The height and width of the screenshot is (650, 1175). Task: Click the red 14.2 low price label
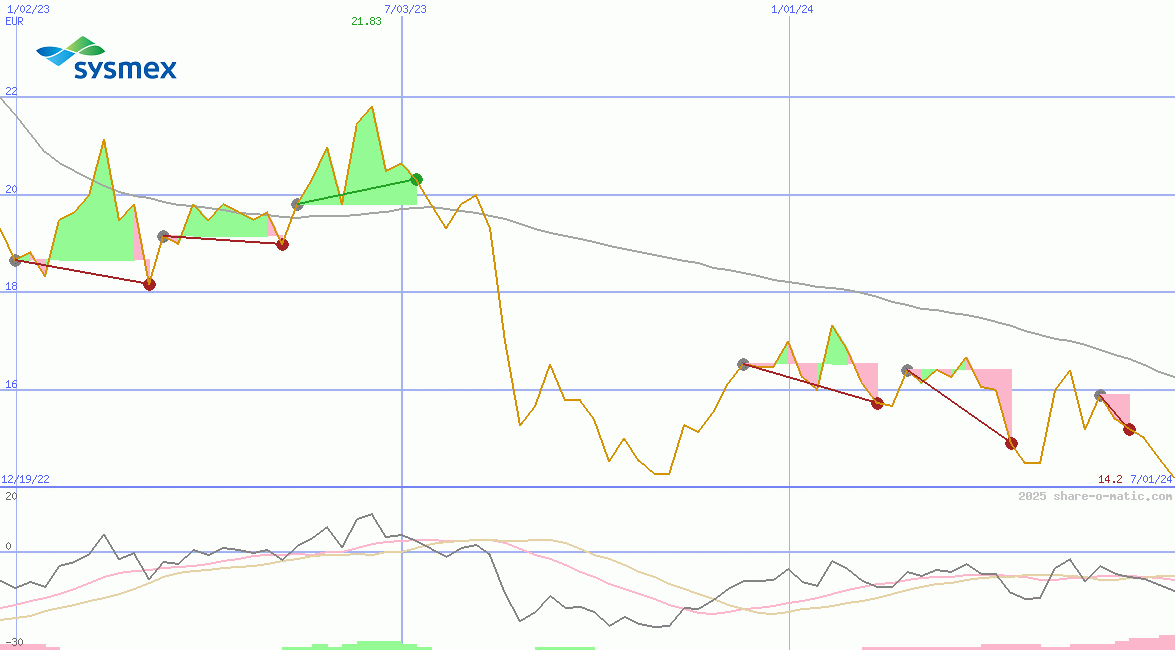(1110, 479)
